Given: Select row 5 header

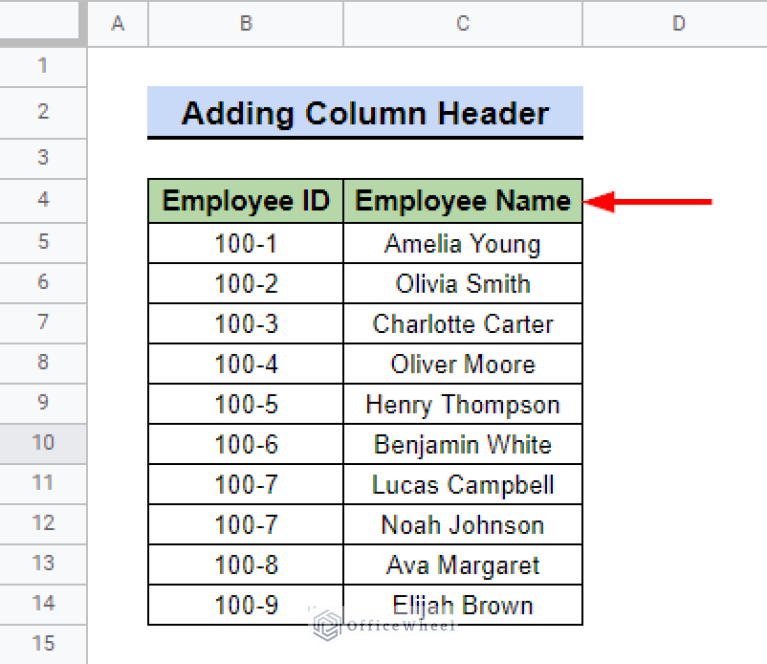Looking at the screenshot, I should (43, 243).
